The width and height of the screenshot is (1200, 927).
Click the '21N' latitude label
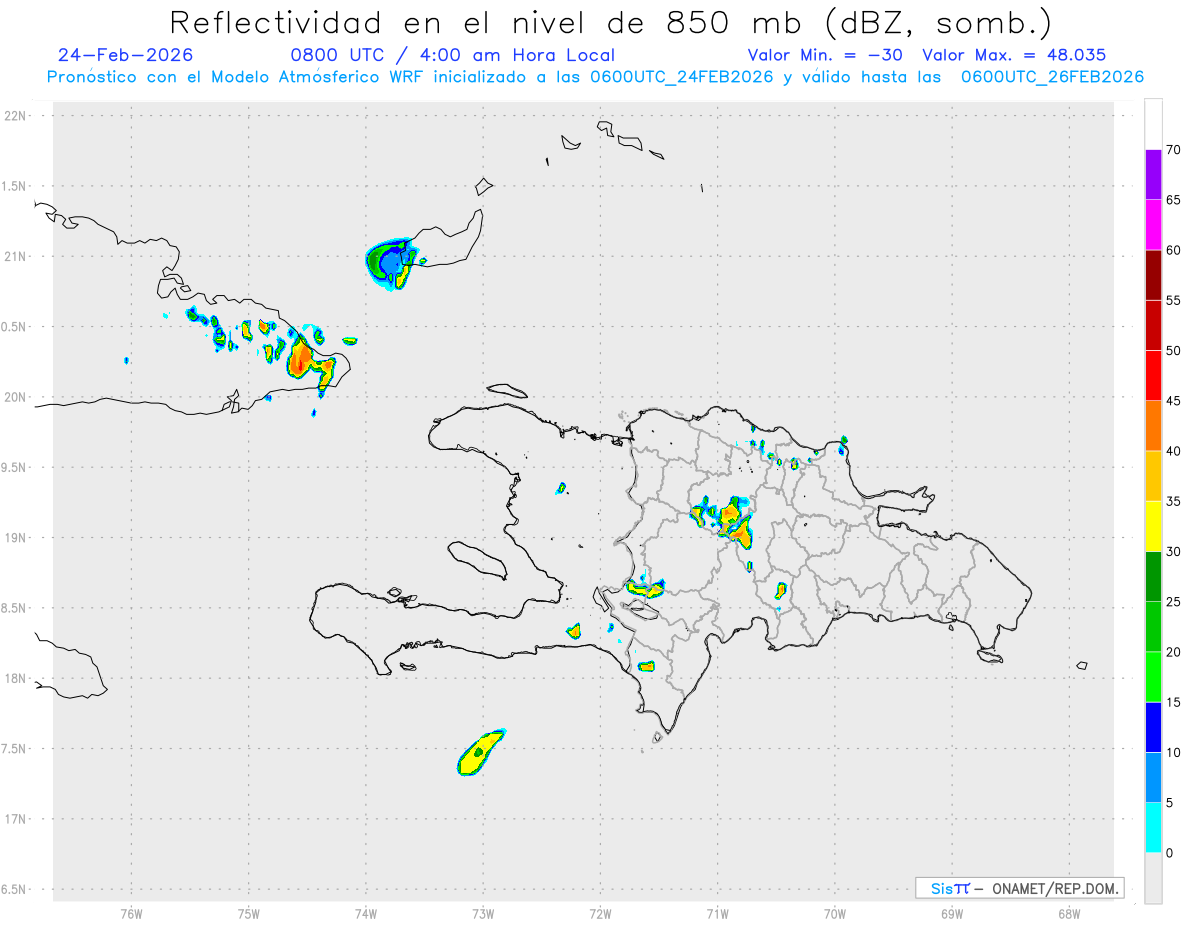(x=17, y=256)
